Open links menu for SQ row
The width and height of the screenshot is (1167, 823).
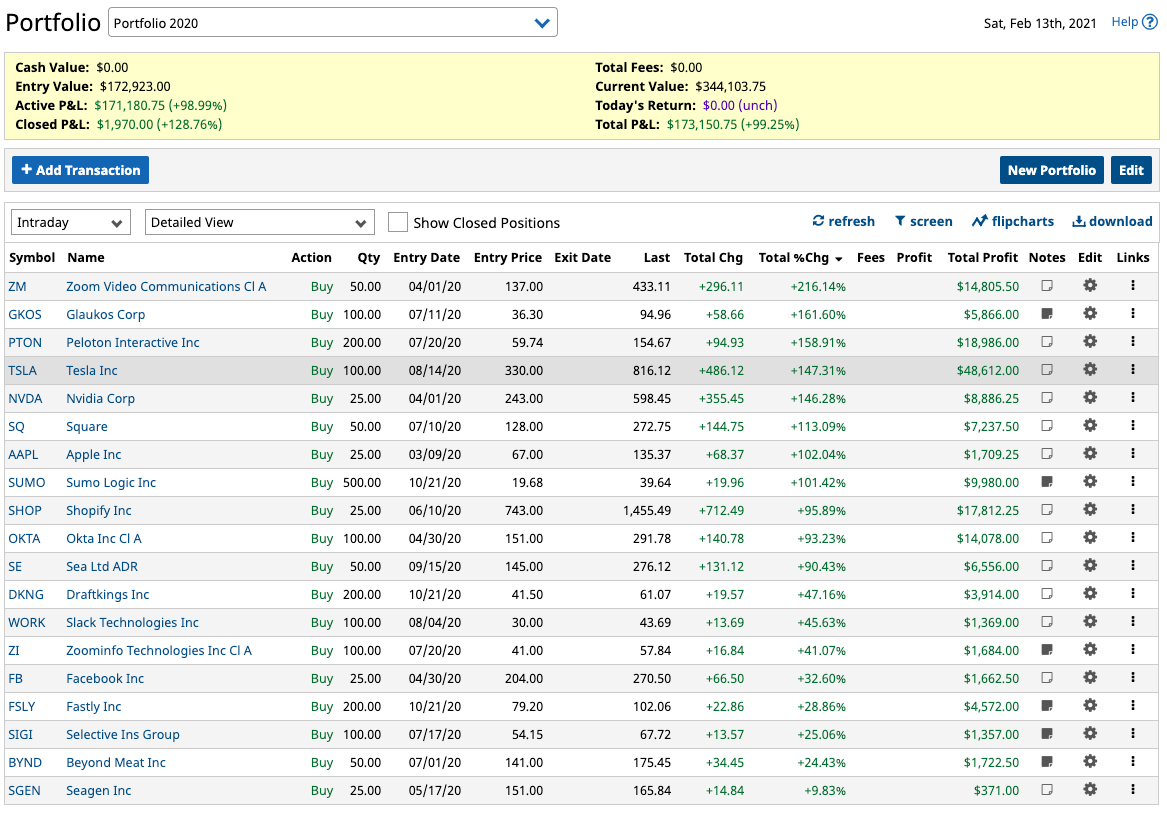1133,426
